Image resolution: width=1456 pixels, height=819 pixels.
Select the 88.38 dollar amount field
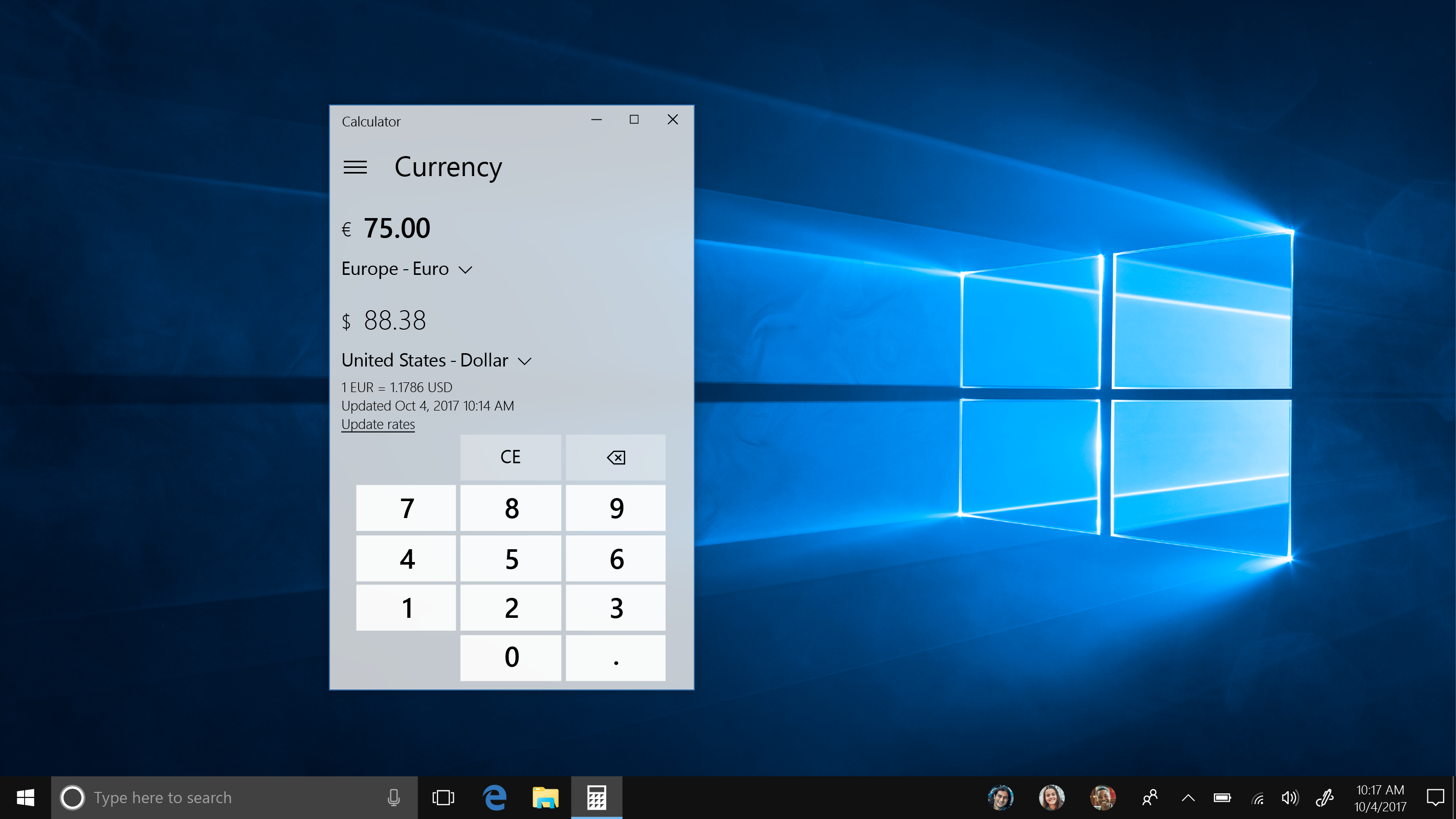[394, 321]
